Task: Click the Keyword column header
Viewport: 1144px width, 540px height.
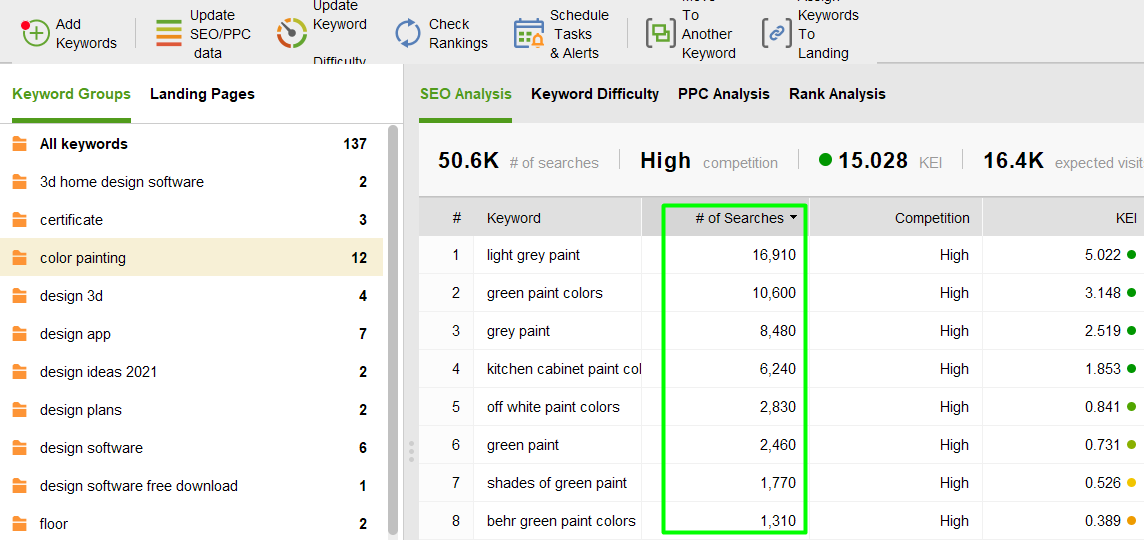Action: pos(513,218)
